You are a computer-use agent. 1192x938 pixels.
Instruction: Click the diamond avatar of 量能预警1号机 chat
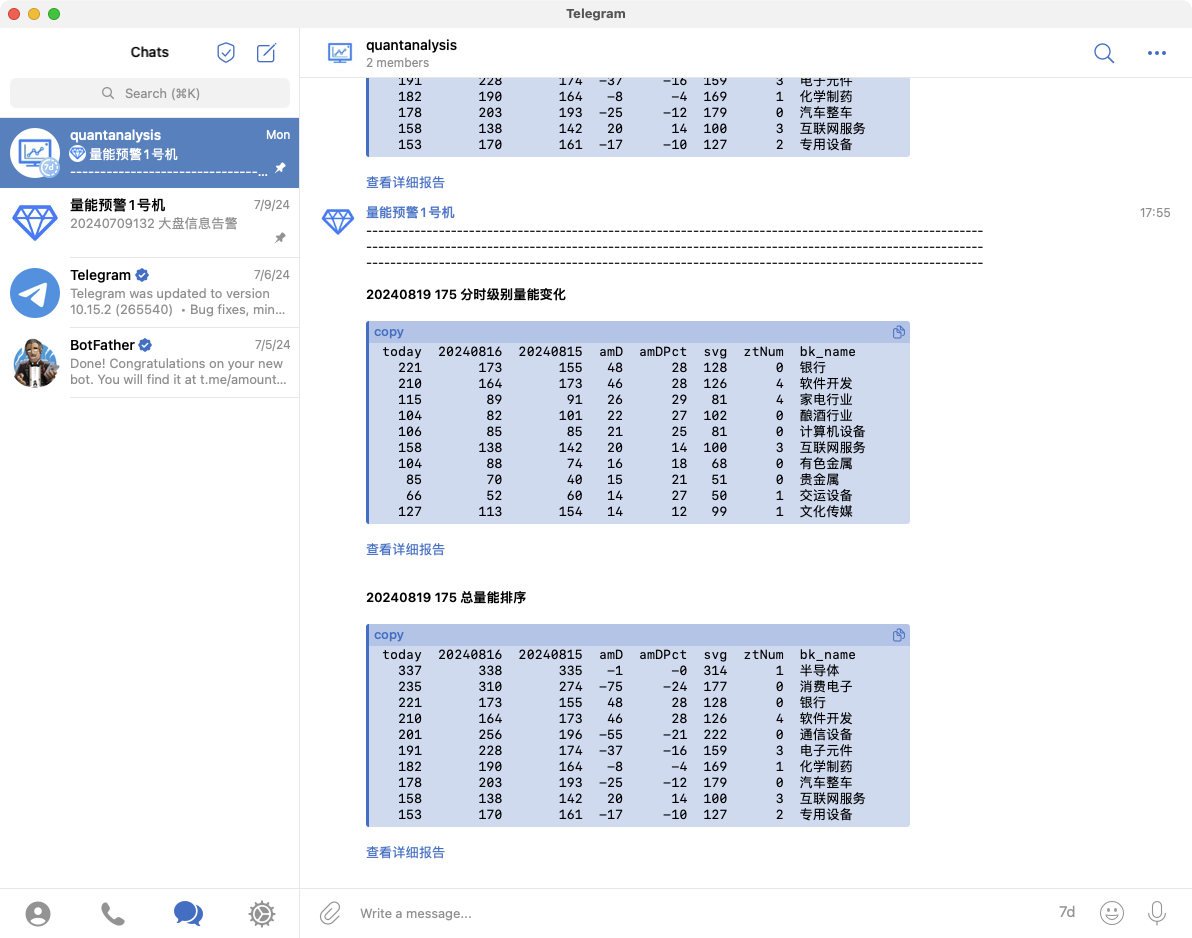pyautogui.click(x=35, y=223)
